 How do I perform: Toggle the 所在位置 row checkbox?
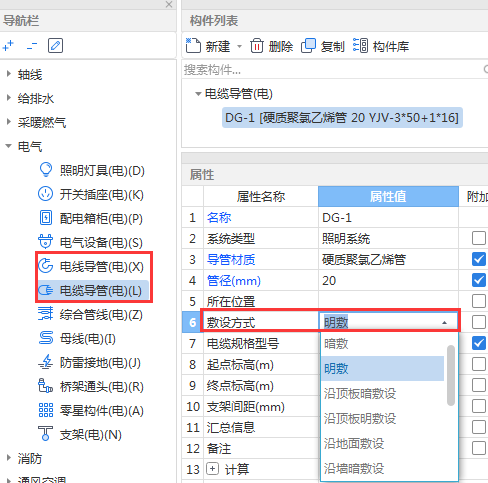click(x=479, y=301)
